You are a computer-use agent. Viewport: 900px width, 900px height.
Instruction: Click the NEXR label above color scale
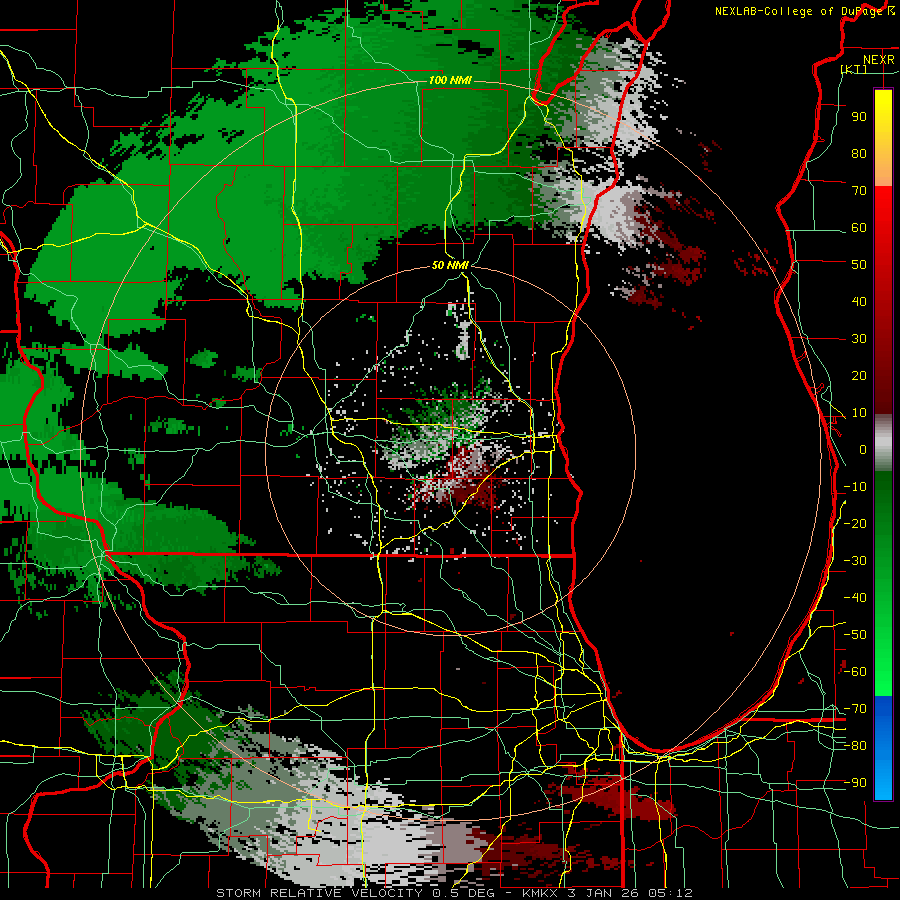coord(879,60)
